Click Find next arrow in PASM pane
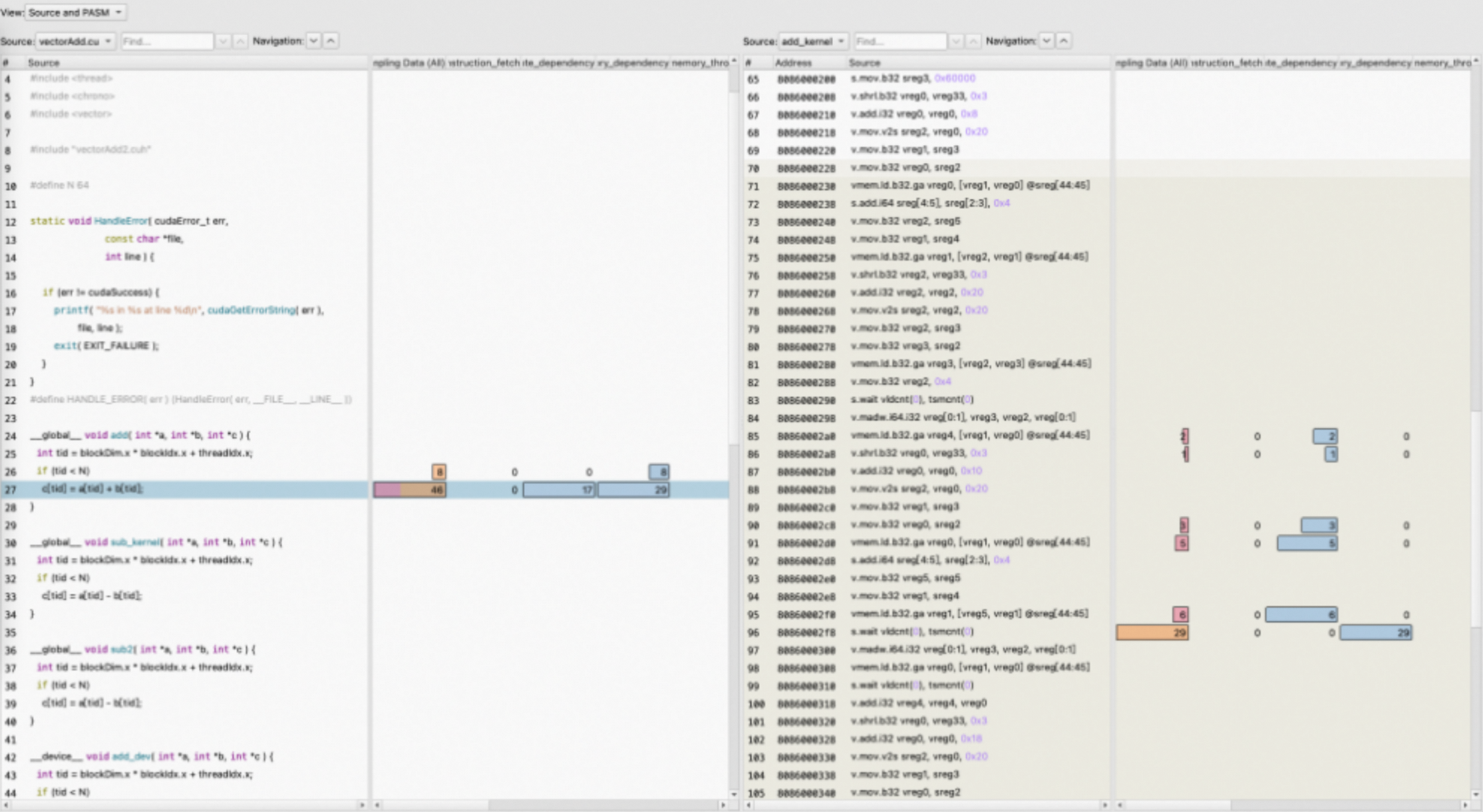Screen dimensions: 1483x812 [956, 41]
